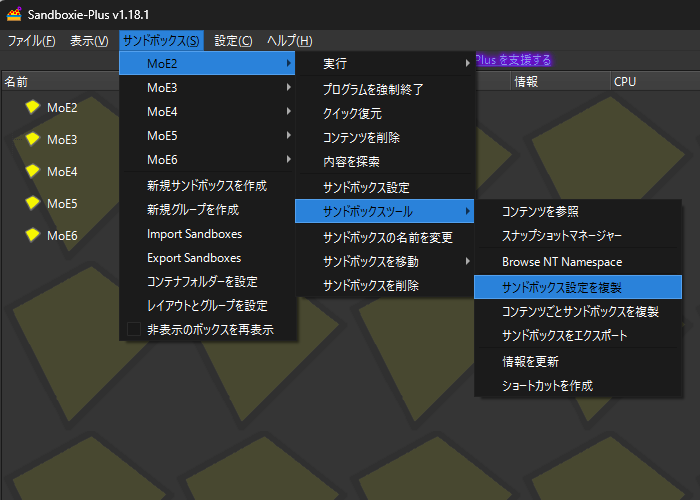The image size is (700, 500).
Task: Select Browse NT Namespace
Action: click(578, 262)
